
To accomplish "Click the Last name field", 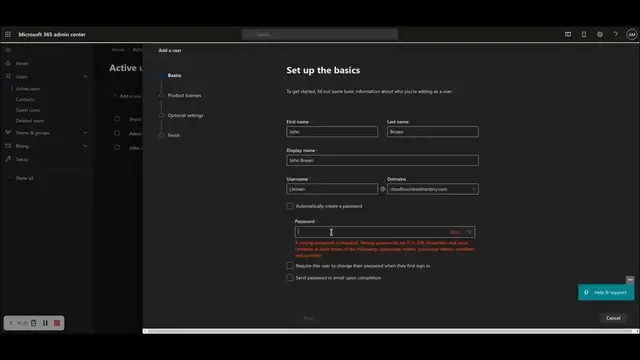I will (x=433, y=131).
